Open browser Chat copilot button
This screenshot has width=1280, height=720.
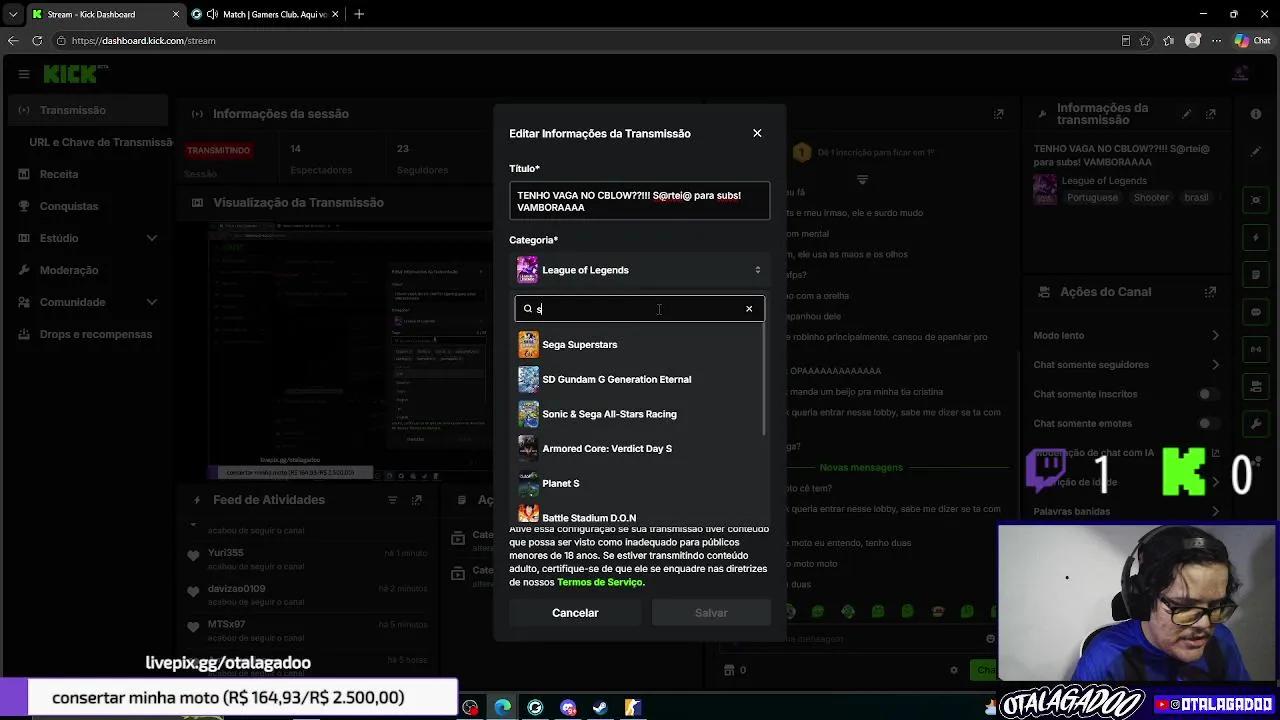1253,41
